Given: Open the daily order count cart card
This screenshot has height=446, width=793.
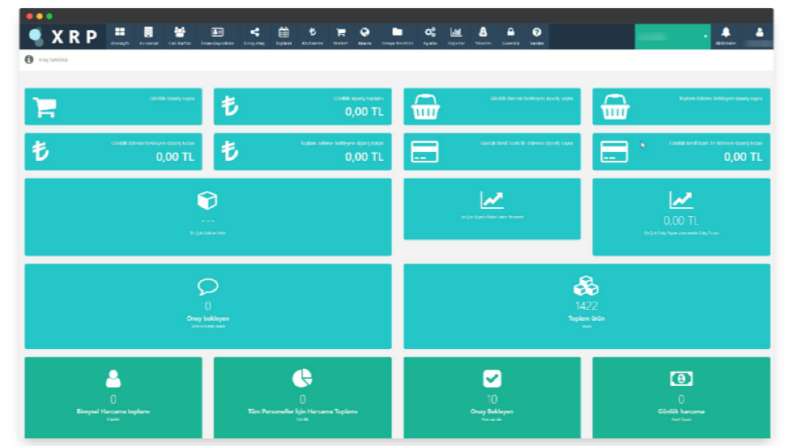Looking at the screenshot, I should [113, 107].
